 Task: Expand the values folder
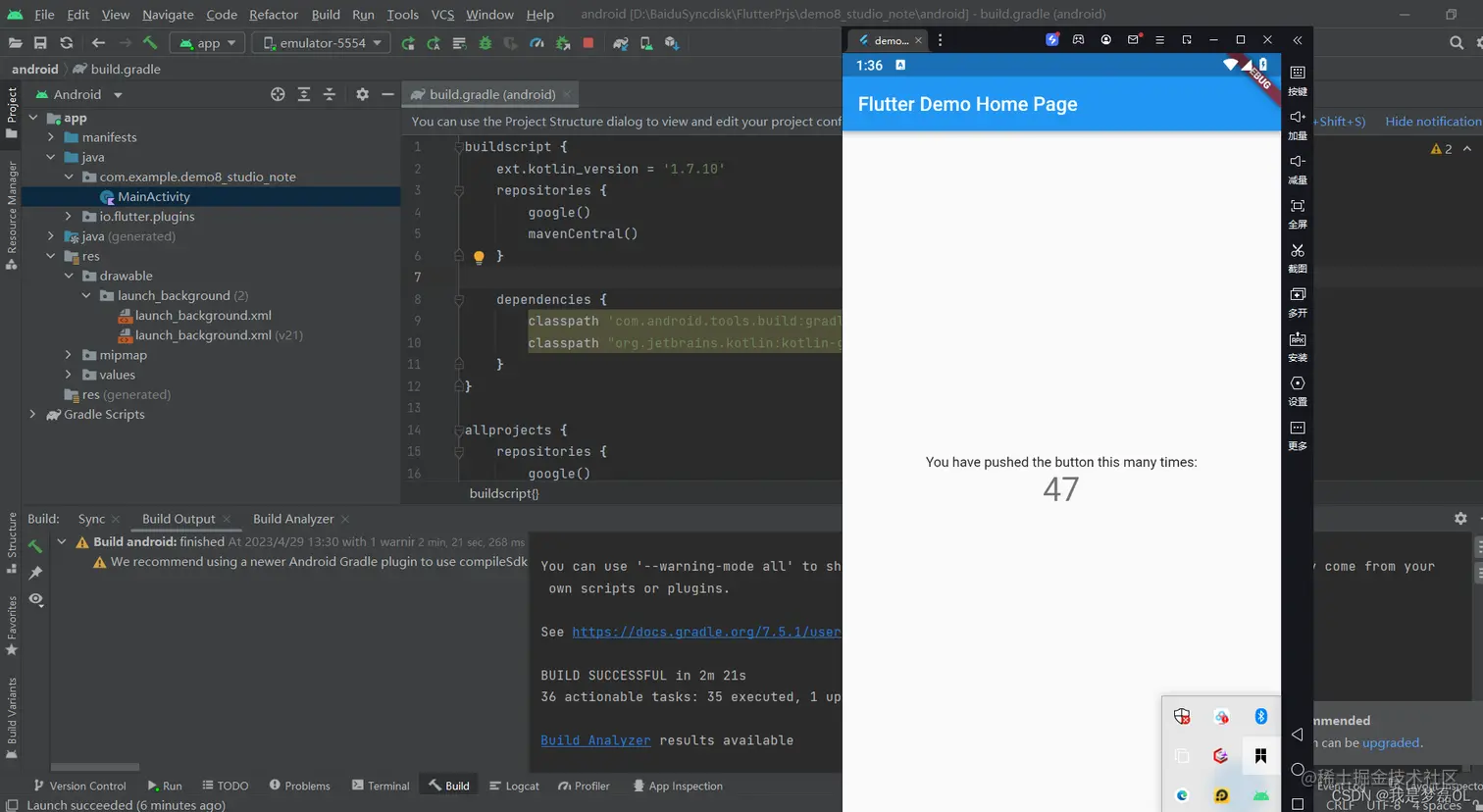(x=69, y=375)
